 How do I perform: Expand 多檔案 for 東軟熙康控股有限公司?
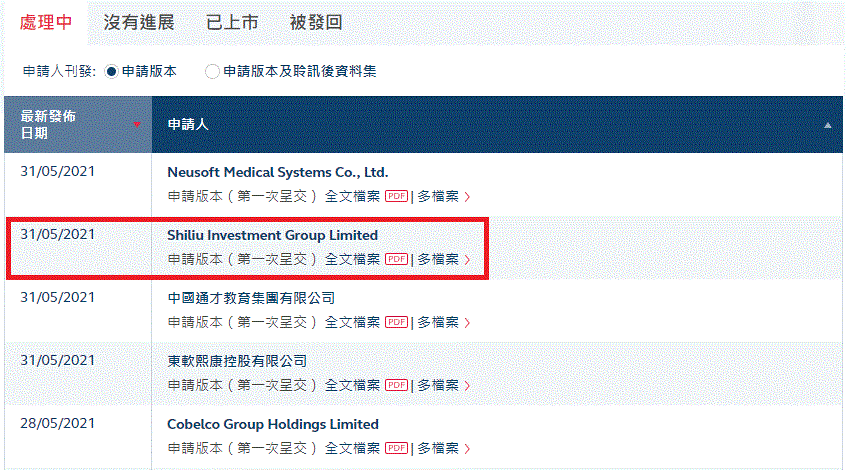tap(438, 385)
